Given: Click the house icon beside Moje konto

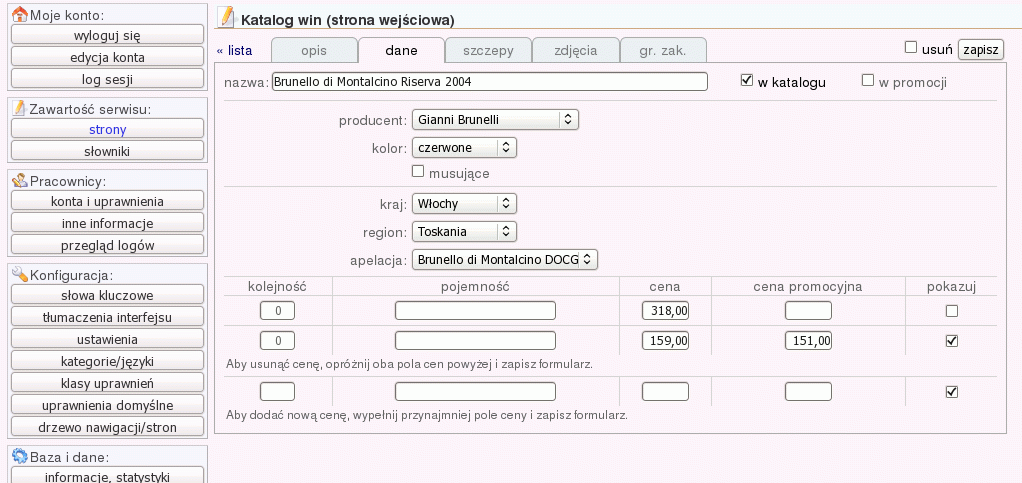Looking at the screenshot, I should (18, 14).
